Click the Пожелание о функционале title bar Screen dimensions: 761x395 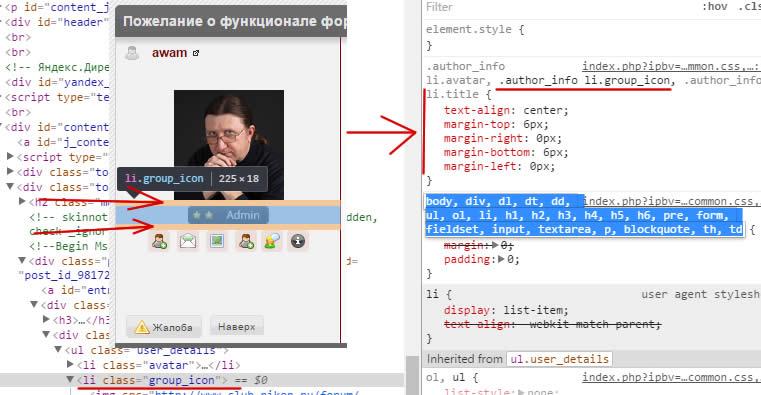(231, 21)
